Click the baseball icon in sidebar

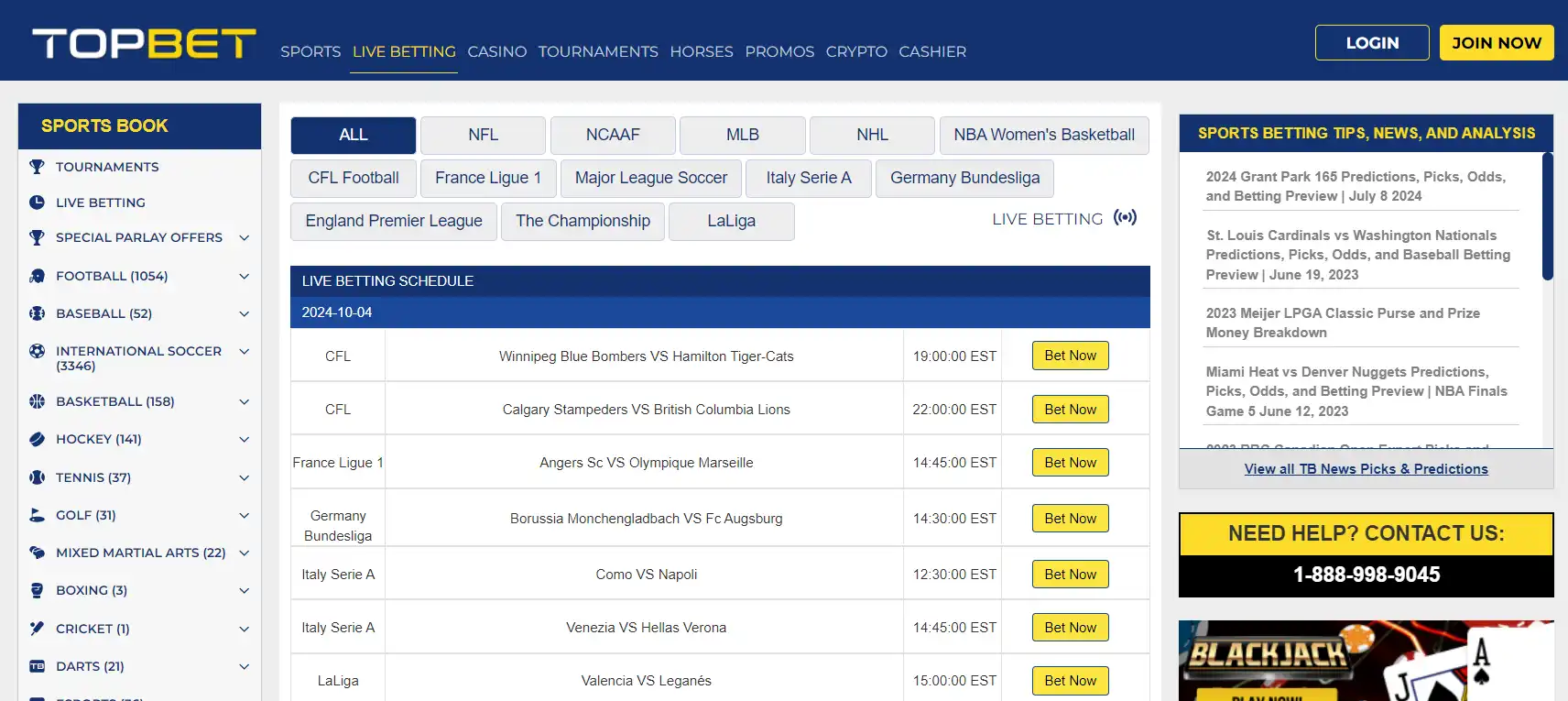[37, 313]
